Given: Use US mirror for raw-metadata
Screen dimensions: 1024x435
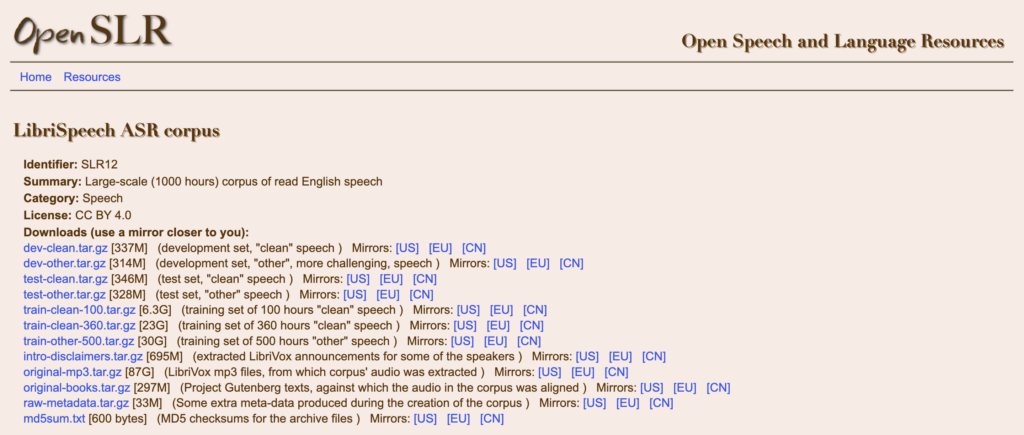Looking at the screenshot, I should (x=595, y=404).
